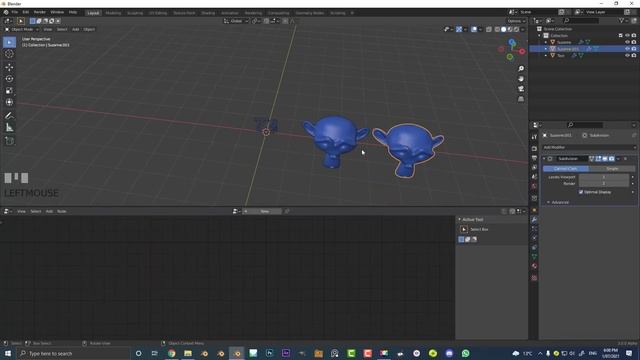Toggle Subdivision modifier render display icon

(x=611, y=159)
